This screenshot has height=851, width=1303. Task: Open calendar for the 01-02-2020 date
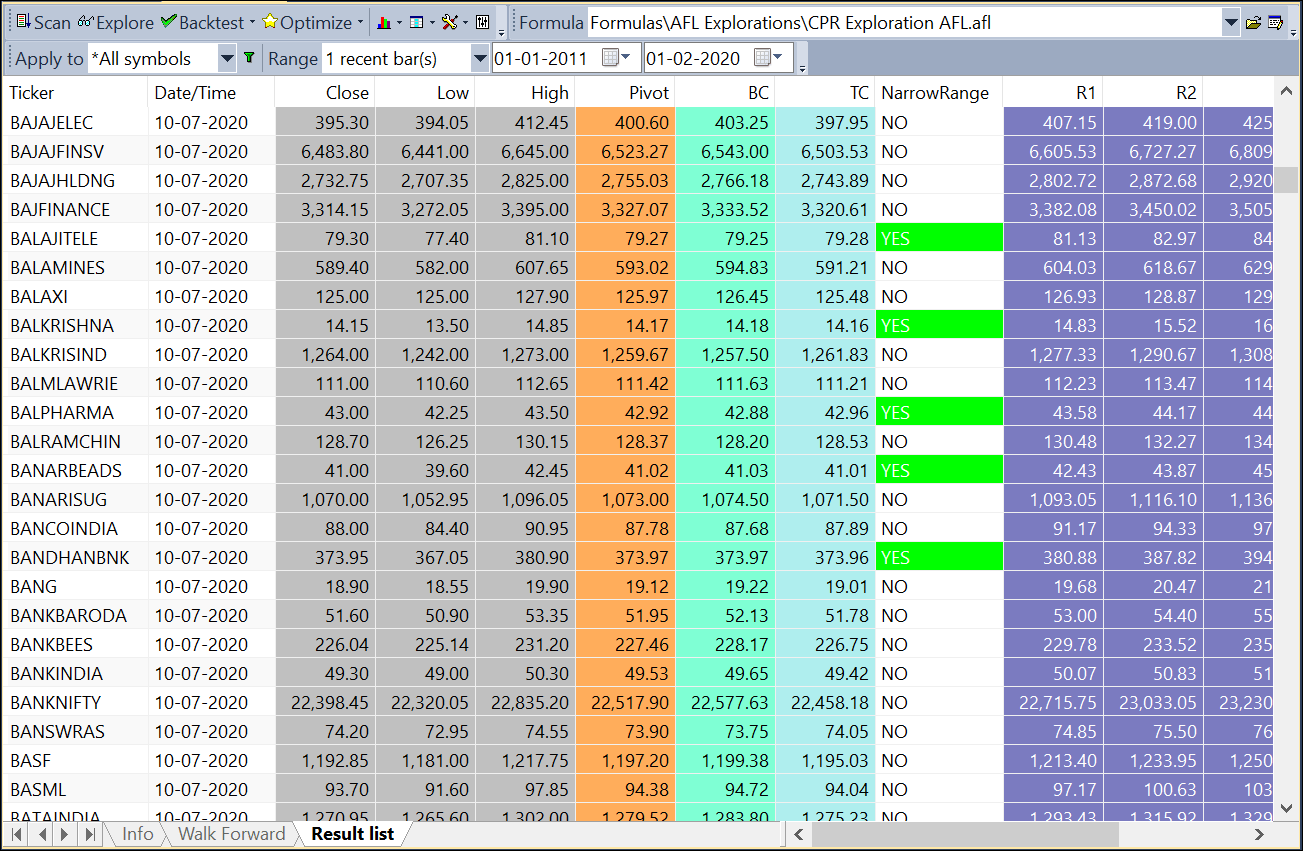pos(768,58)
